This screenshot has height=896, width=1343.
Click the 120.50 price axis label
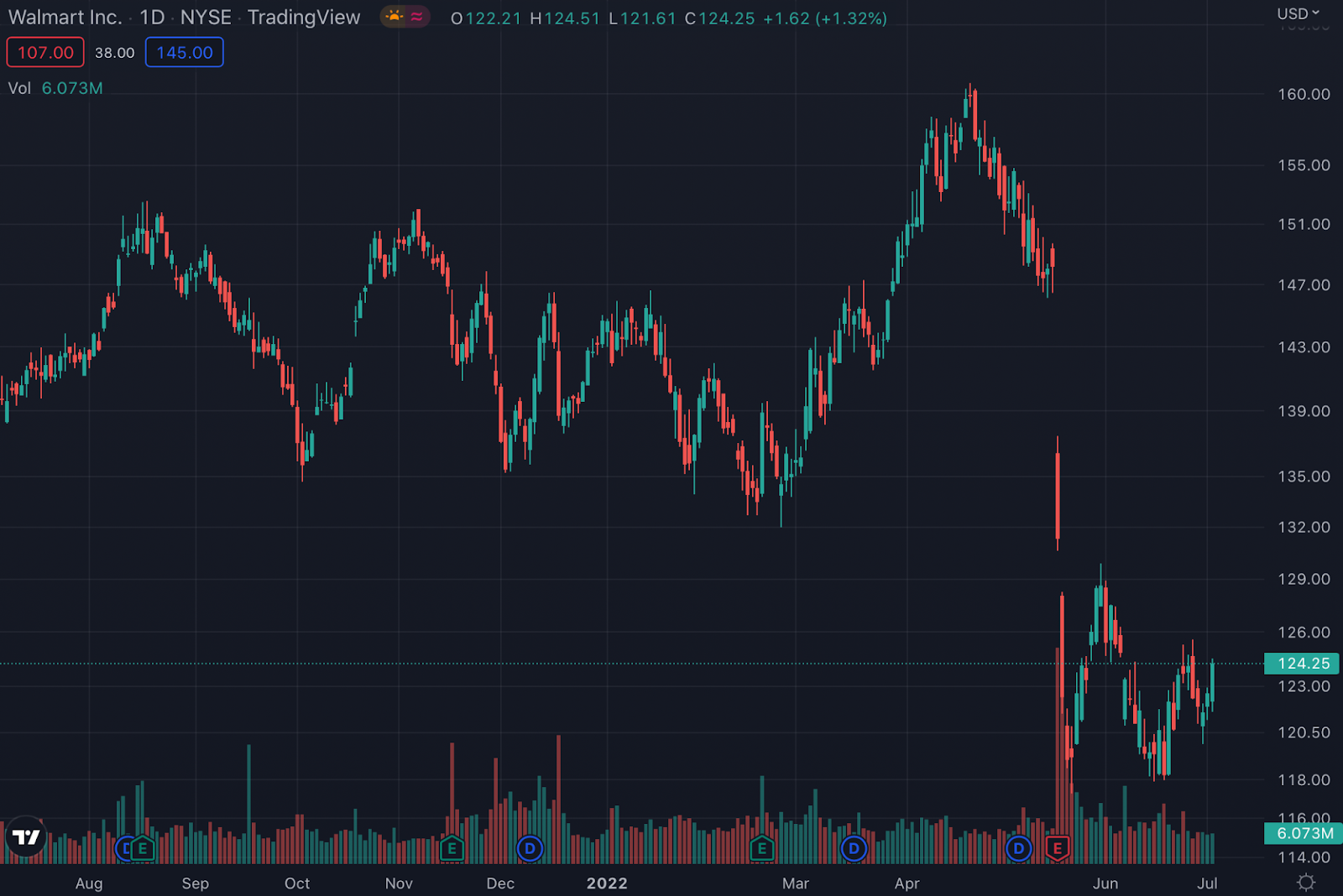click(1304, 732)
